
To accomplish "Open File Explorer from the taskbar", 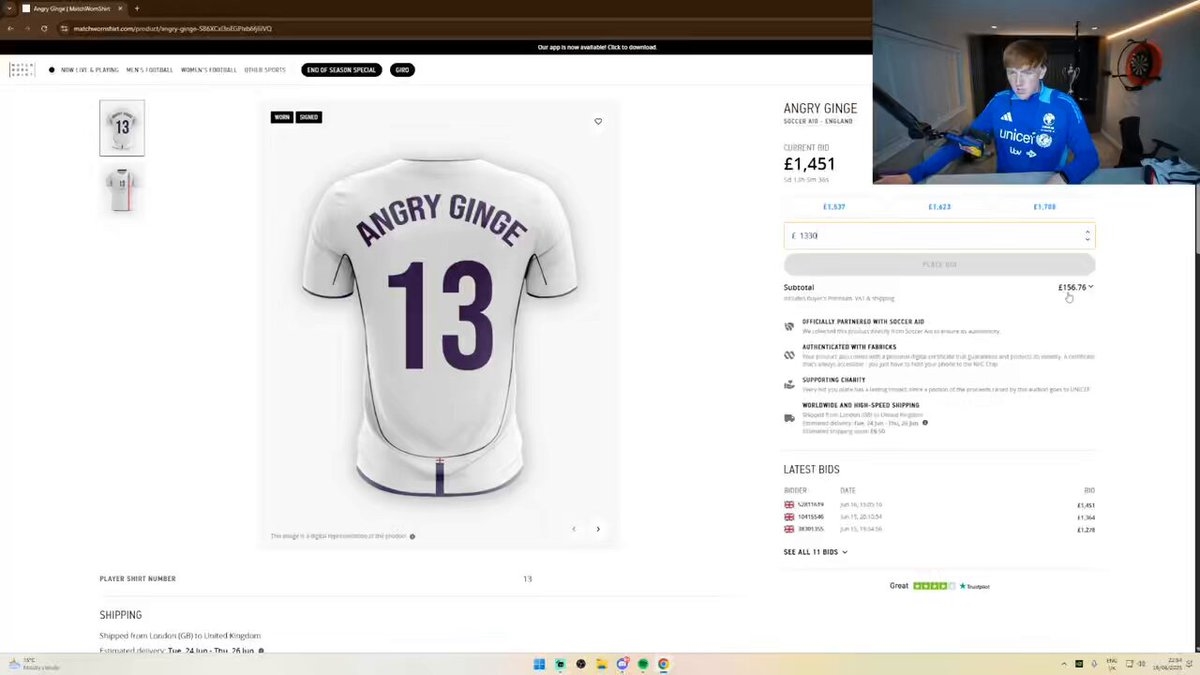I will coord(602,664).
